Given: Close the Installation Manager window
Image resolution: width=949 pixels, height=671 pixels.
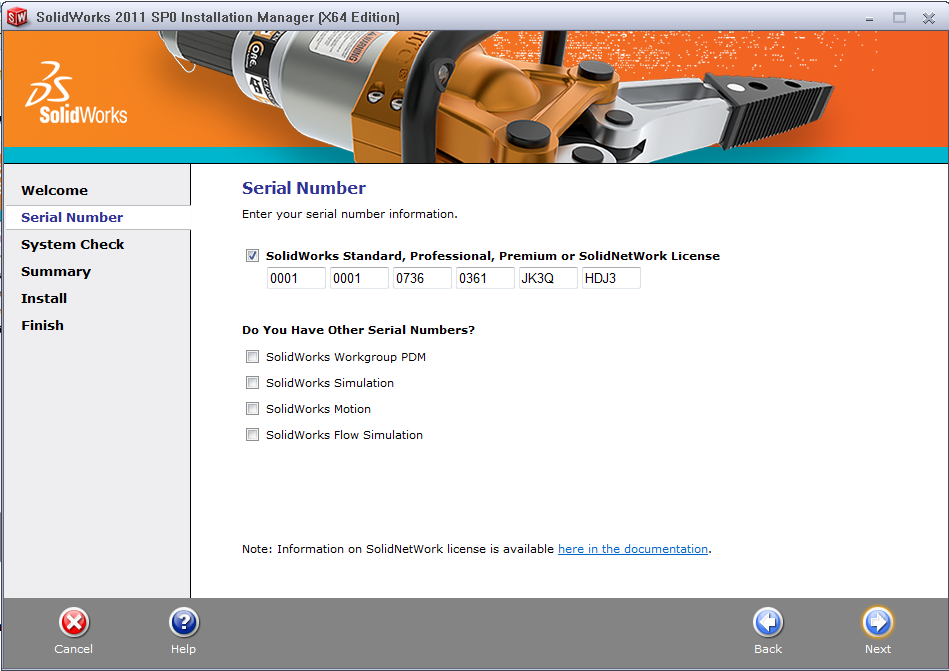Looking at the screenshot, I should pos(929,18).
